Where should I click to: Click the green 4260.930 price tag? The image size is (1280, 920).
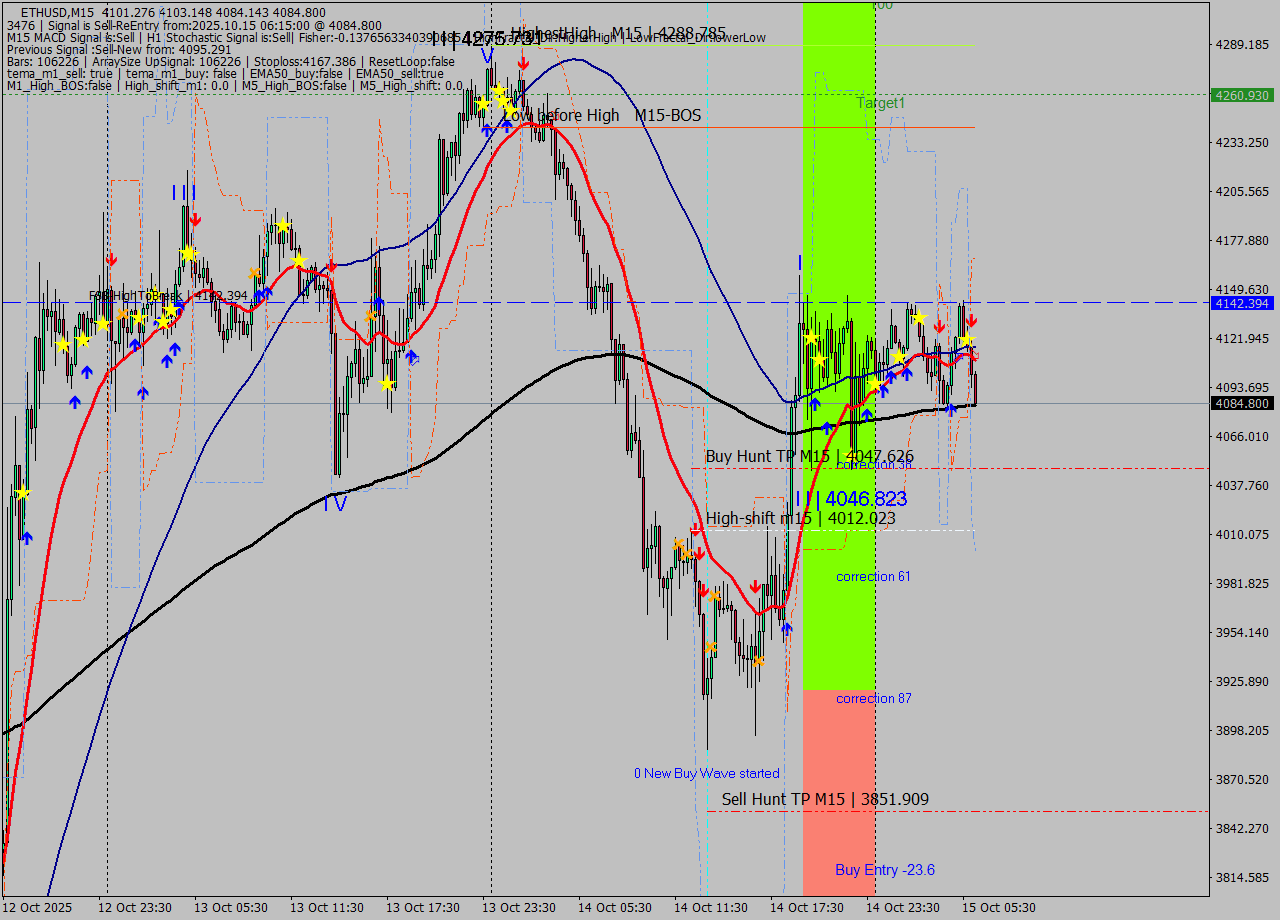[x=1241, y=95]
